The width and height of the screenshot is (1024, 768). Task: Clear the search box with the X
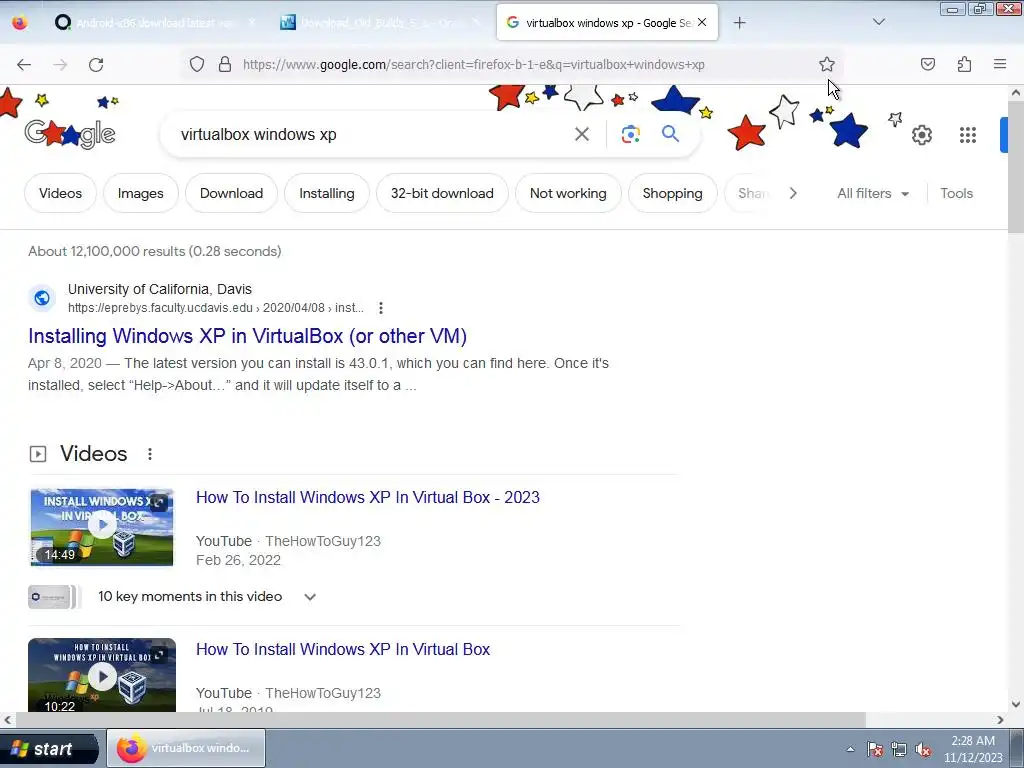pos(581,135)
